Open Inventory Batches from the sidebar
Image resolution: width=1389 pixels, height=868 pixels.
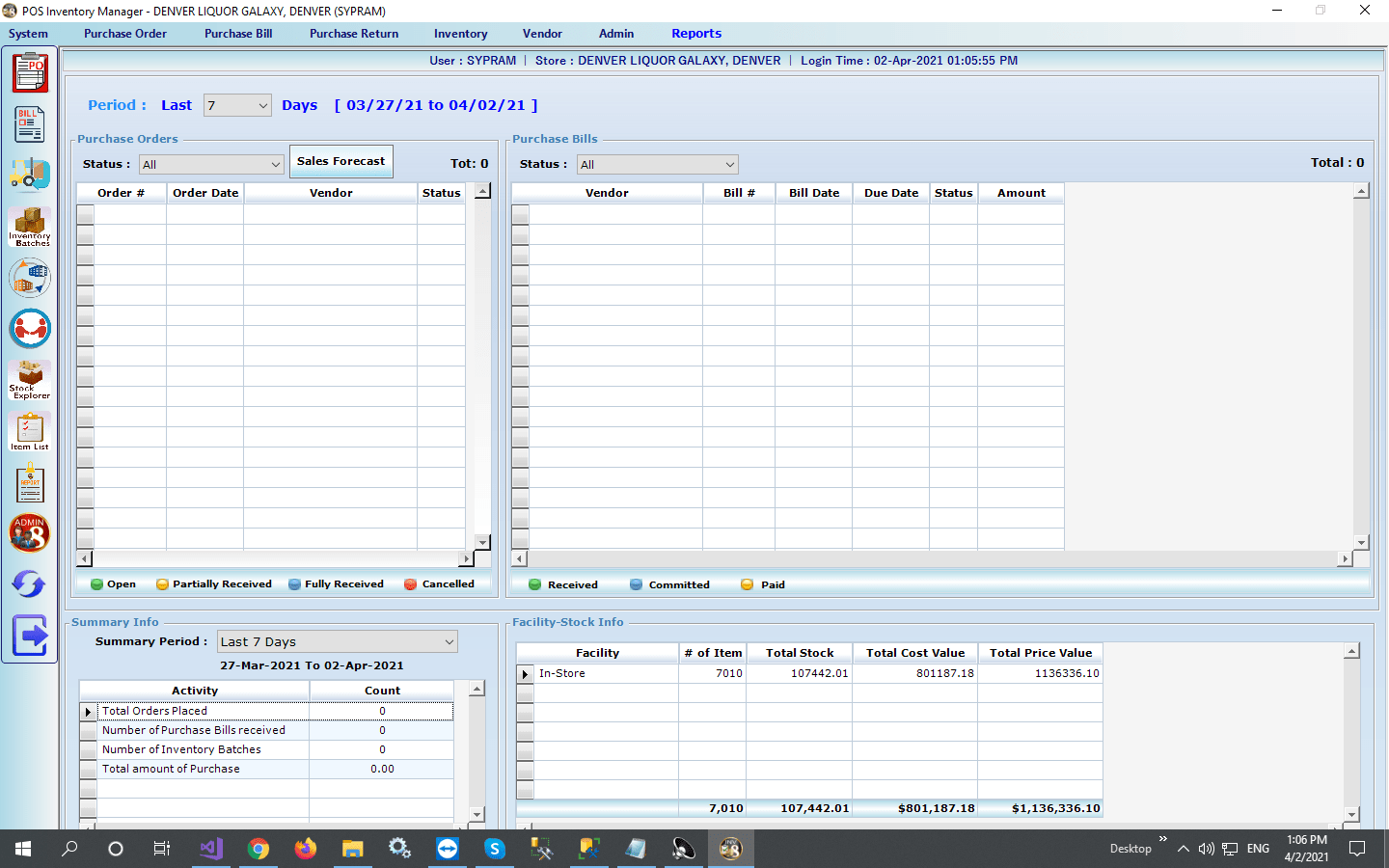click(30, 227)
